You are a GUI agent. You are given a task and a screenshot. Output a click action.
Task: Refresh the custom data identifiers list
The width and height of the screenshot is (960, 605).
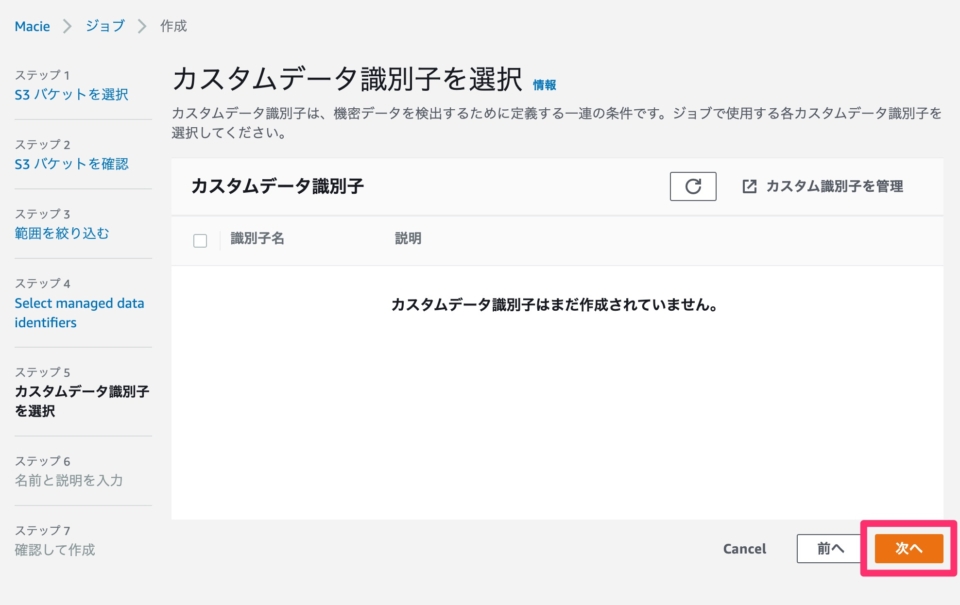point(692,186)
